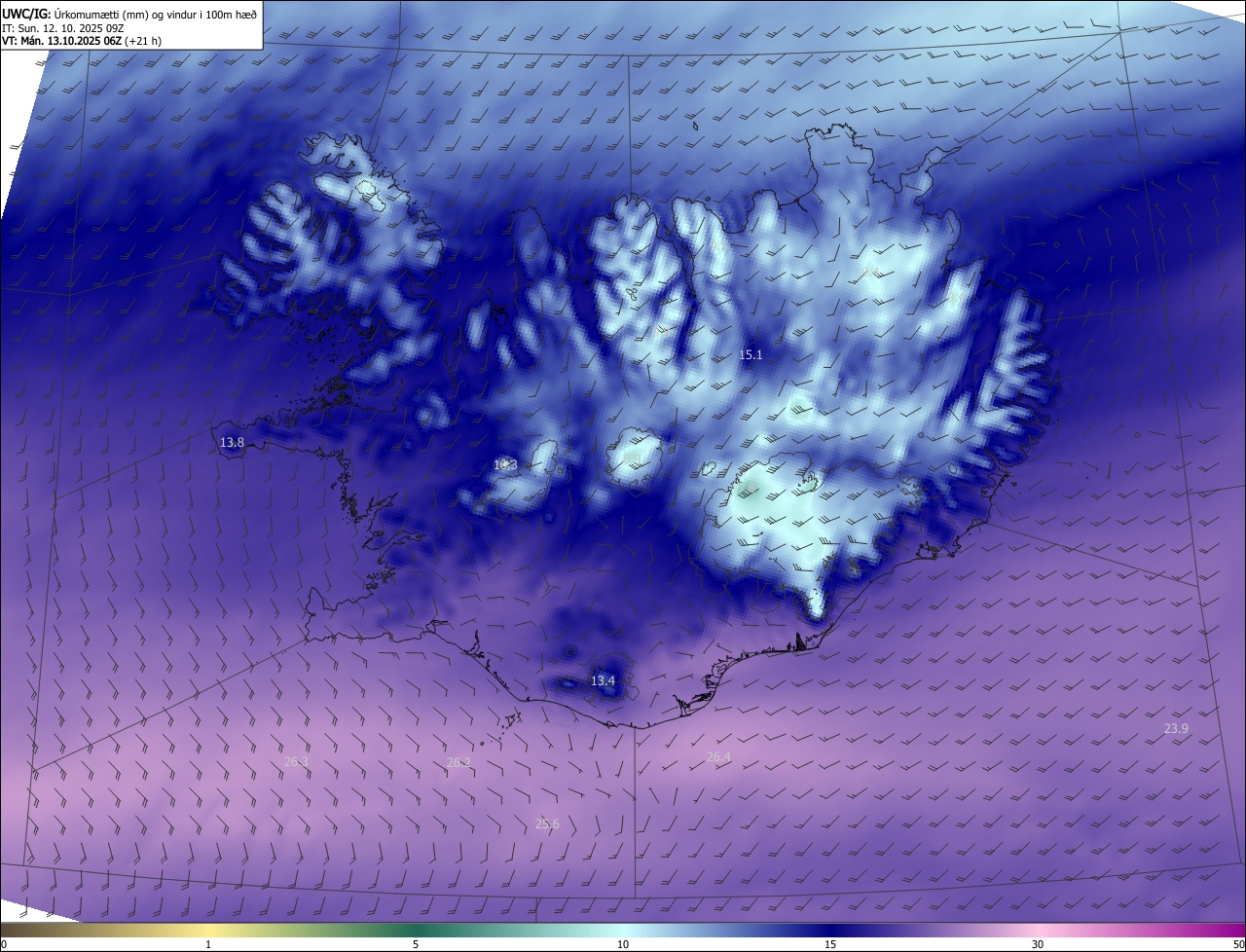1246x952 pixels.
Task: Click the 15 tick on the color scale
Action: click(x=830, y=944)
